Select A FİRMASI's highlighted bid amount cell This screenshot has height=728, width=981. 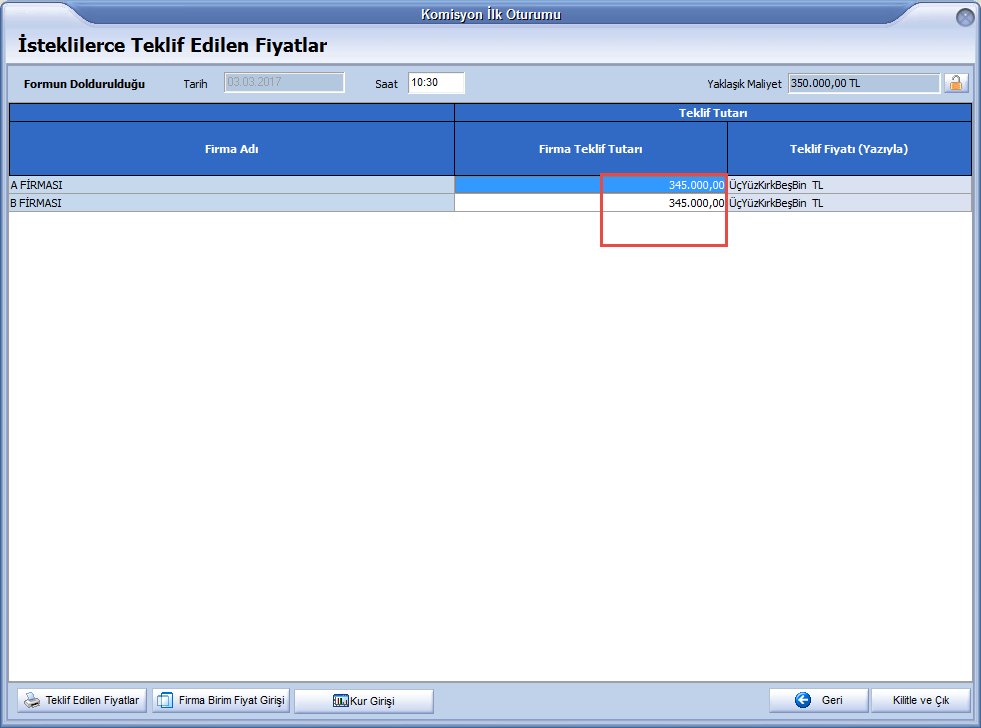590,185
